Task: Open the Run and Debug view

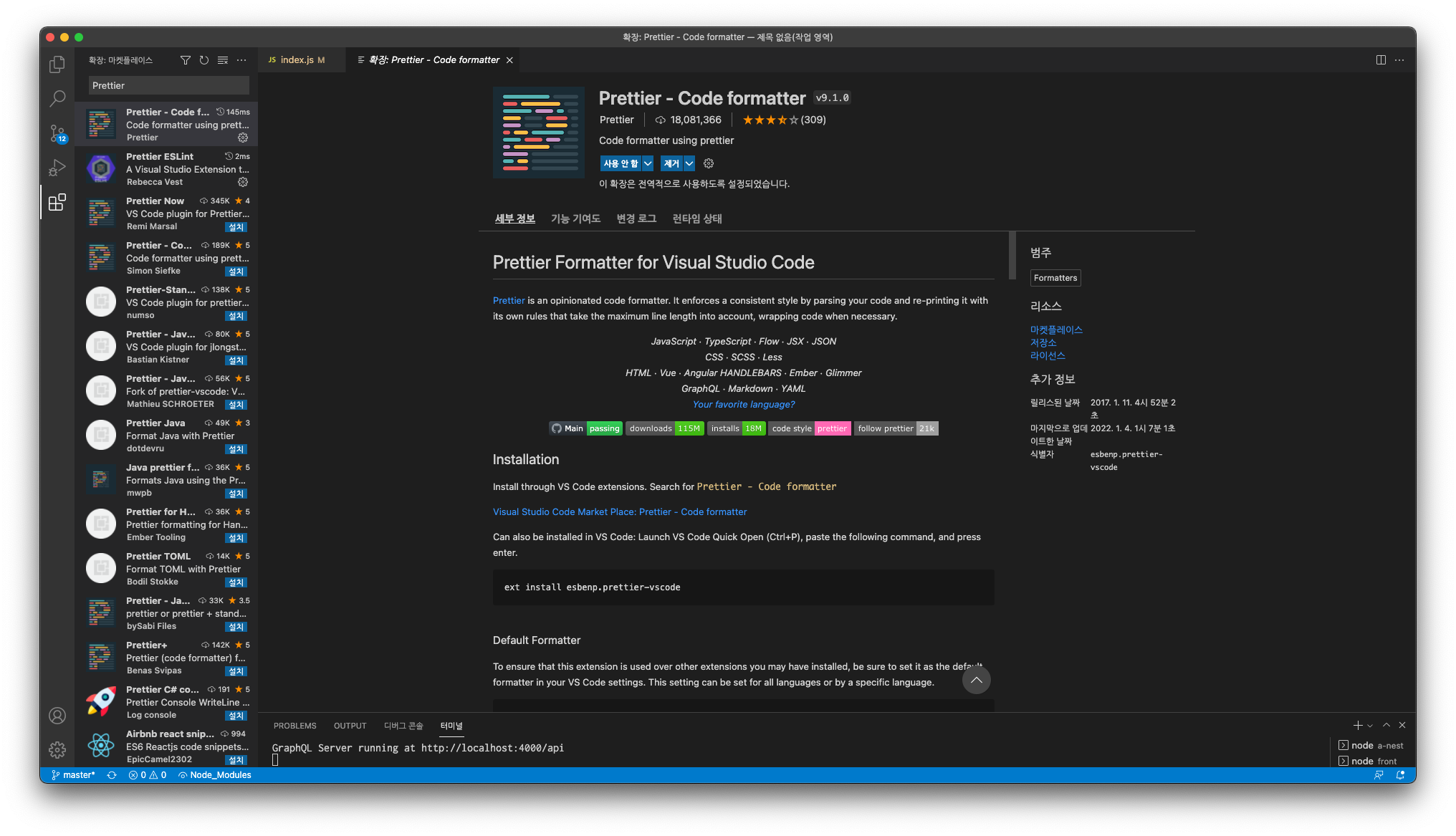Action: point(57,168)
